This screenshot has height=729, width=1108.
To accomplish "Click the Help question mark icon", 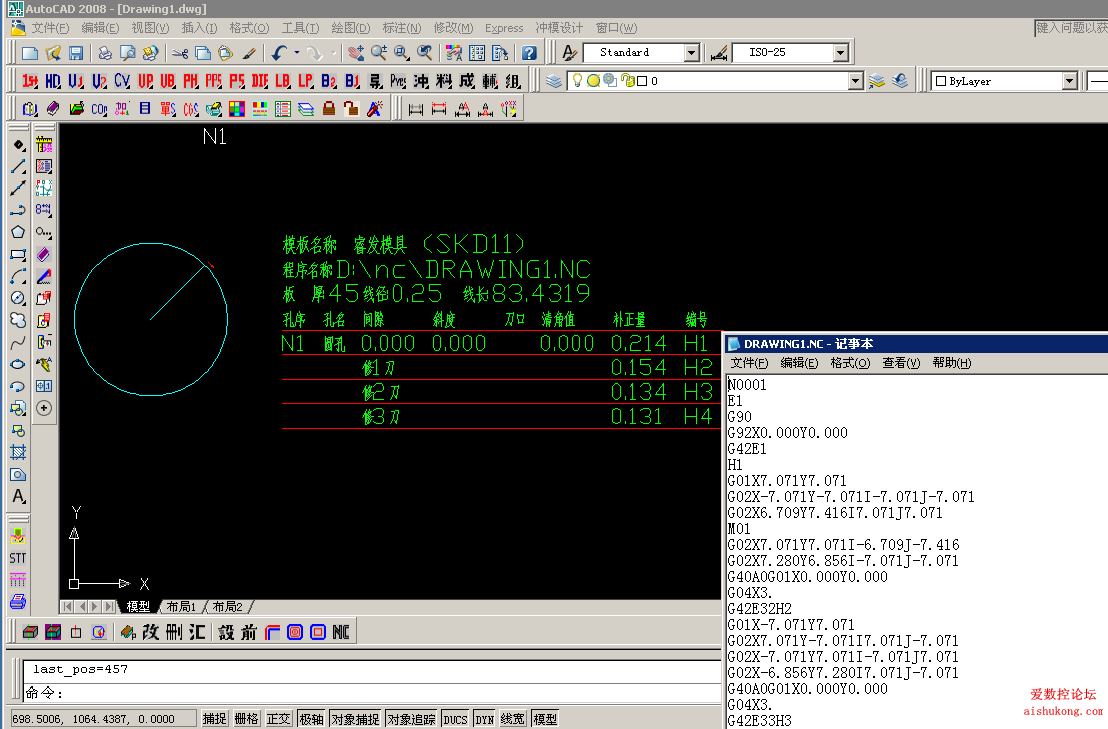I will coord(529,52).
